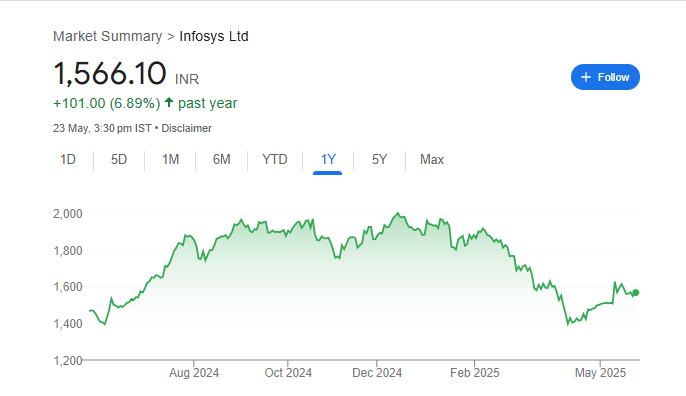The image size is (686, 396).
Task: Switch to the 1D time range tab
Action: pos(68,159)
